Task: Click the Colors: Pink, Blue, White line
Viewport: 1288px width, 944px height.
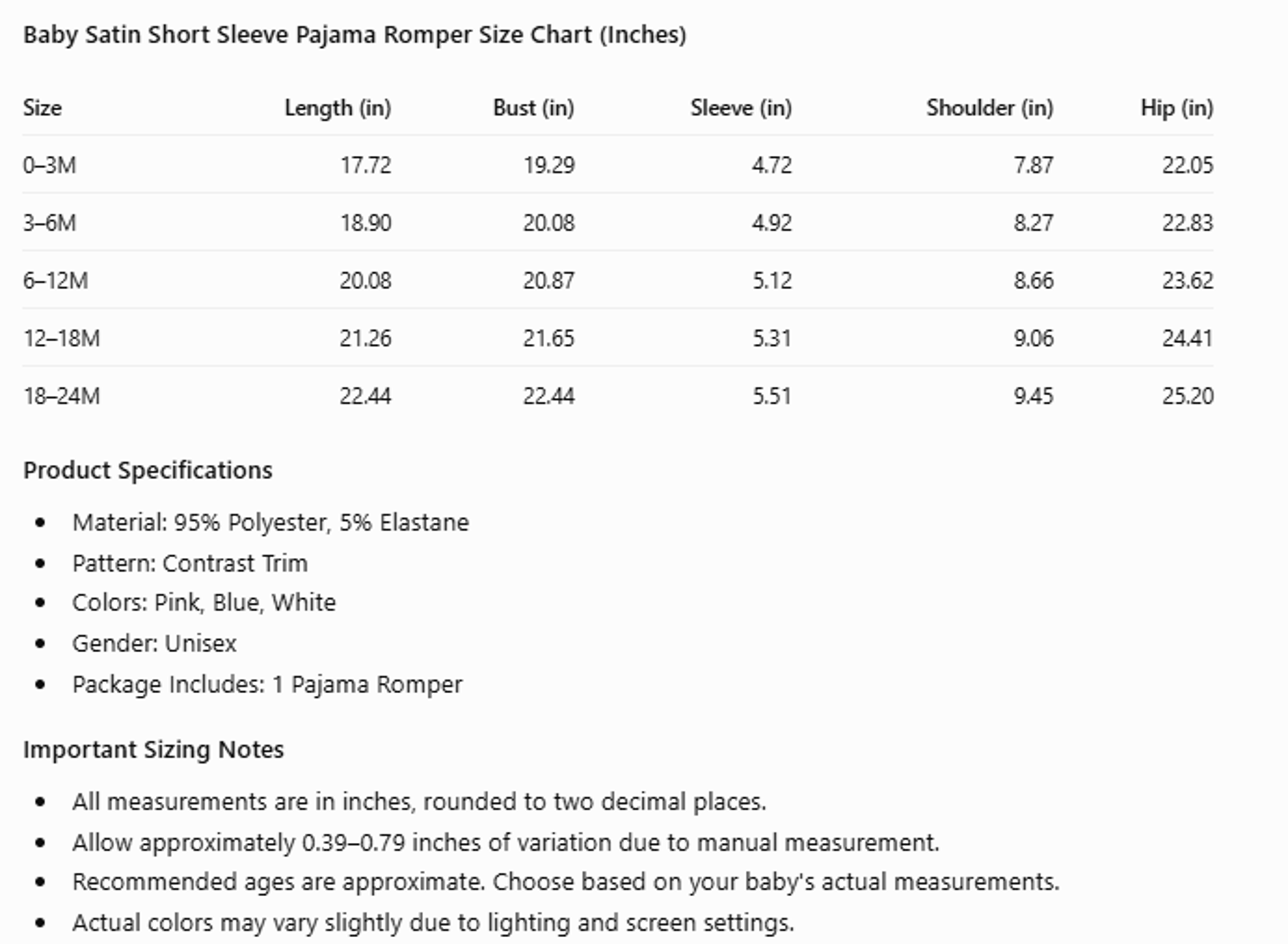Action: click(205, 603)
